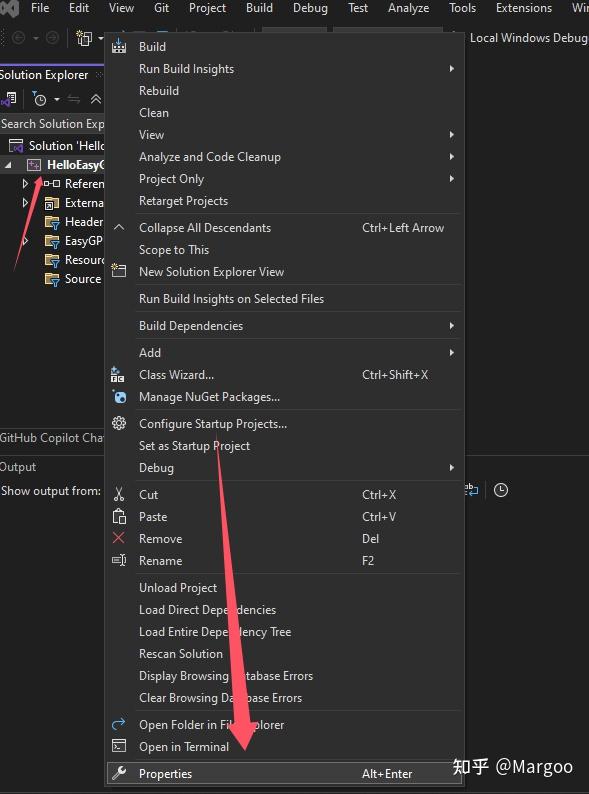Open the Analyze and Code Cleanup submenu
Screen dimensions: 589x794
(x=451, y=156)
